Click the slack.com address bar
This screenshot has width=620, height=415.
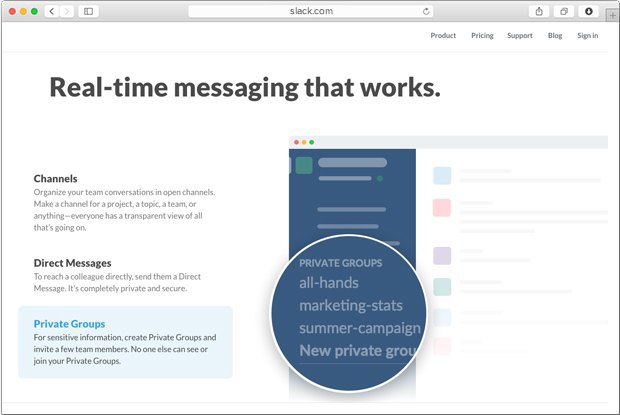coord(311,11)
